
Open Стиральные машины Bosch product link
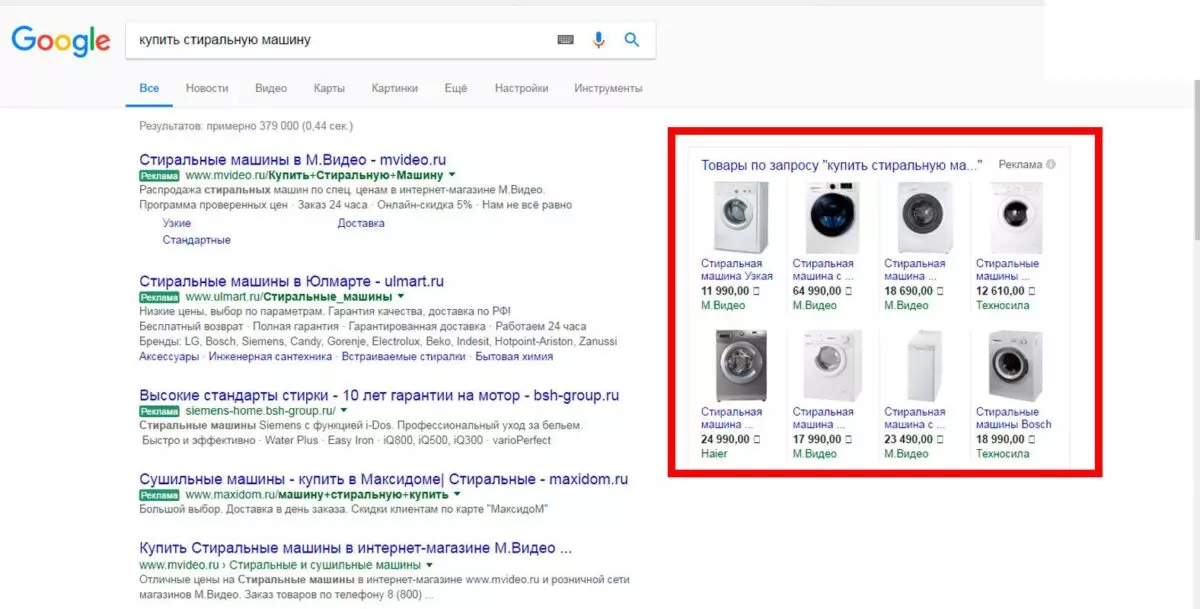coord(1014,418)
